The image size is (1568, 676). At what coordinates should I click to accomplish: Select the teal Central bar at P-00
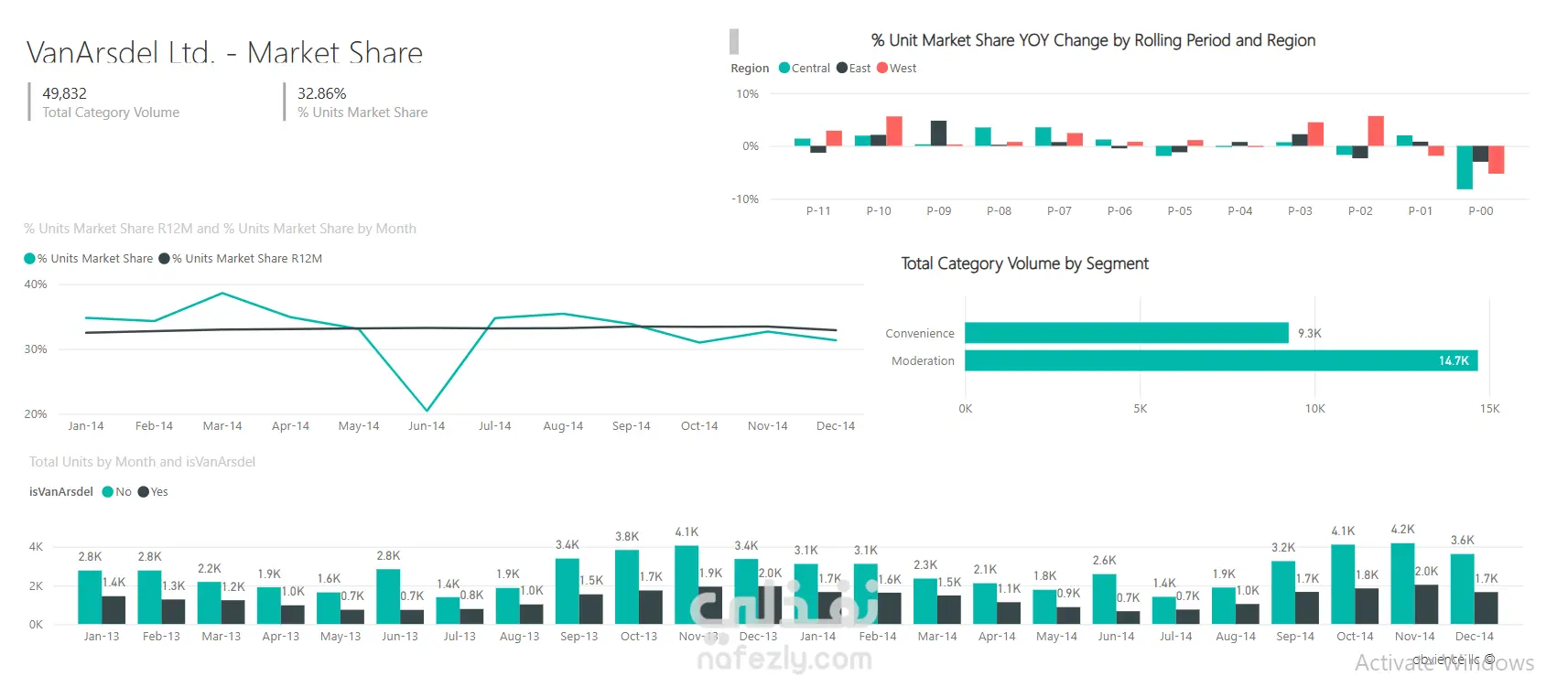click(1465, 167)
